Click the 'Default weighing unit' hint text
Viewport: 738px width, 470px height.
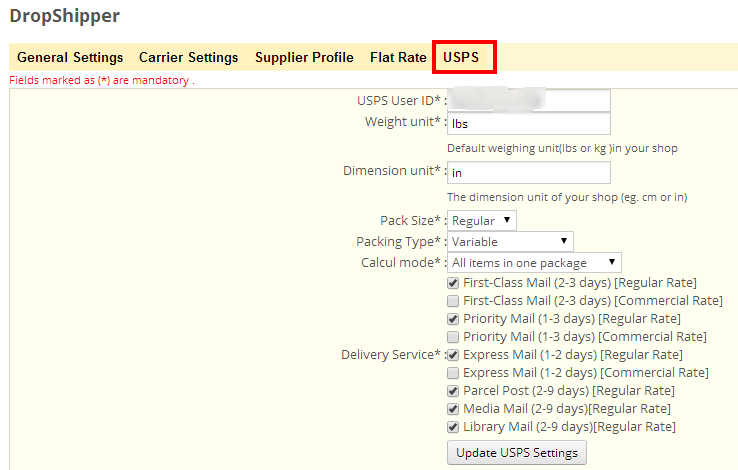[562, 148]
